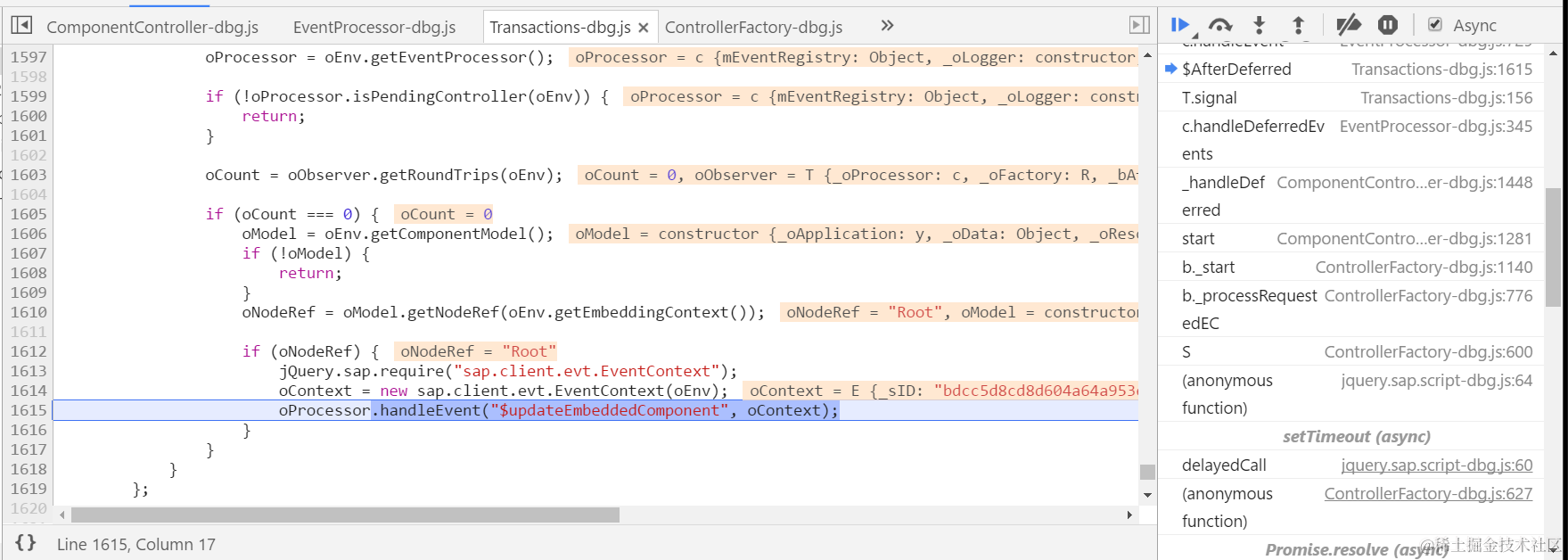Click line number 1599 in gutter

[x=28, y=96]
